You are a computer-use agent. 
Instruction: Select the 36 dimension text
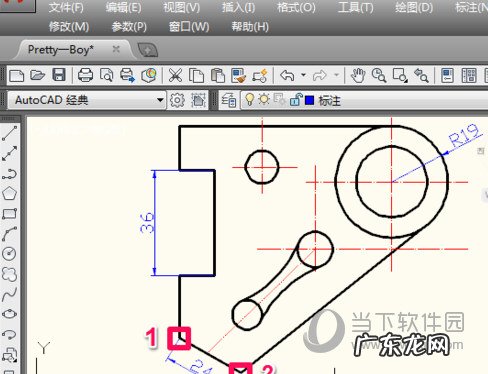click(147, 222)
